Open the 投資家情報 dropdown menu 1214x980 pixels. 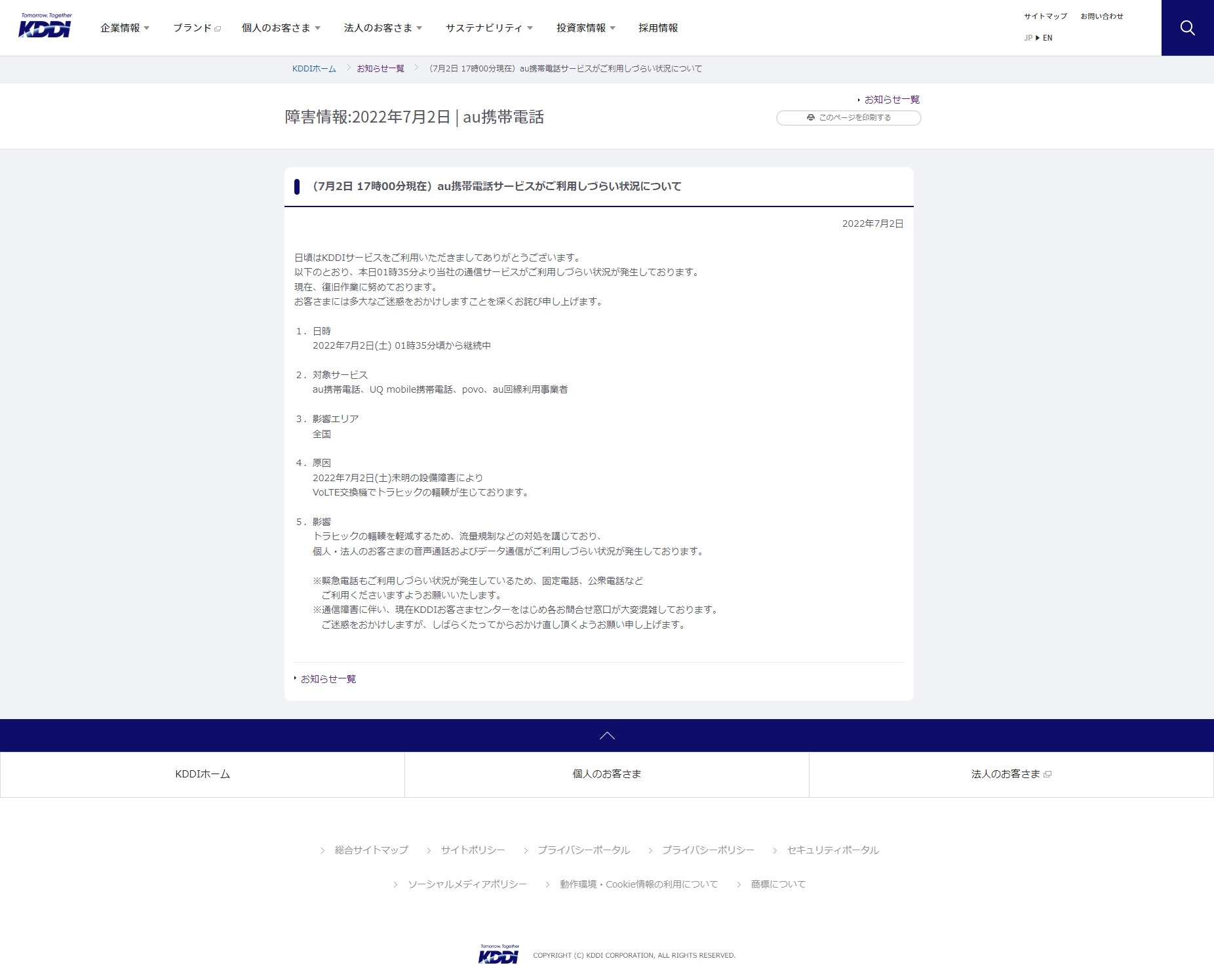click(585, 28)
